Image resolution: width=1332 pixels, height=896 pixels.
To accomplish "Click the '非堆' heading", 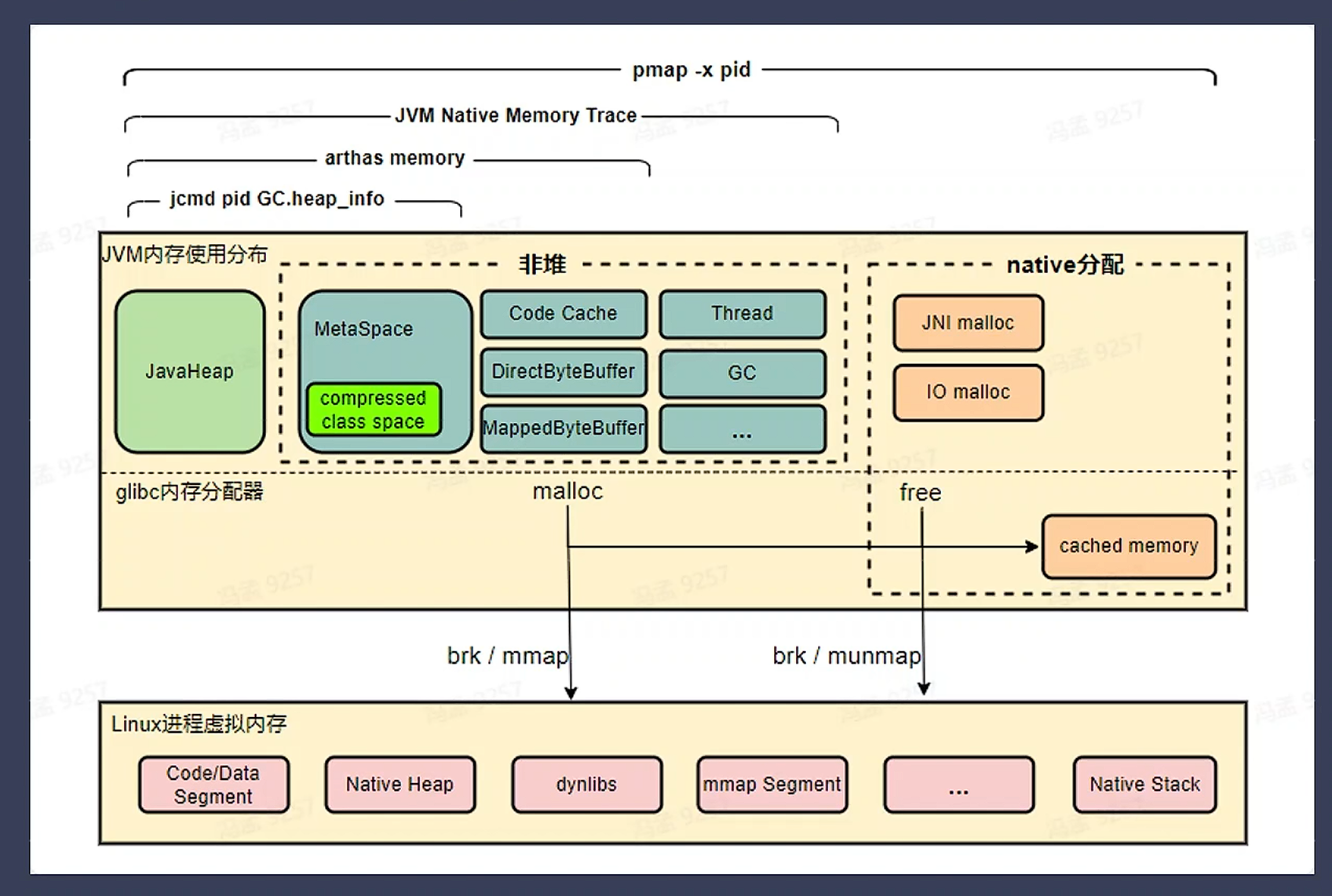I will 542,264.
